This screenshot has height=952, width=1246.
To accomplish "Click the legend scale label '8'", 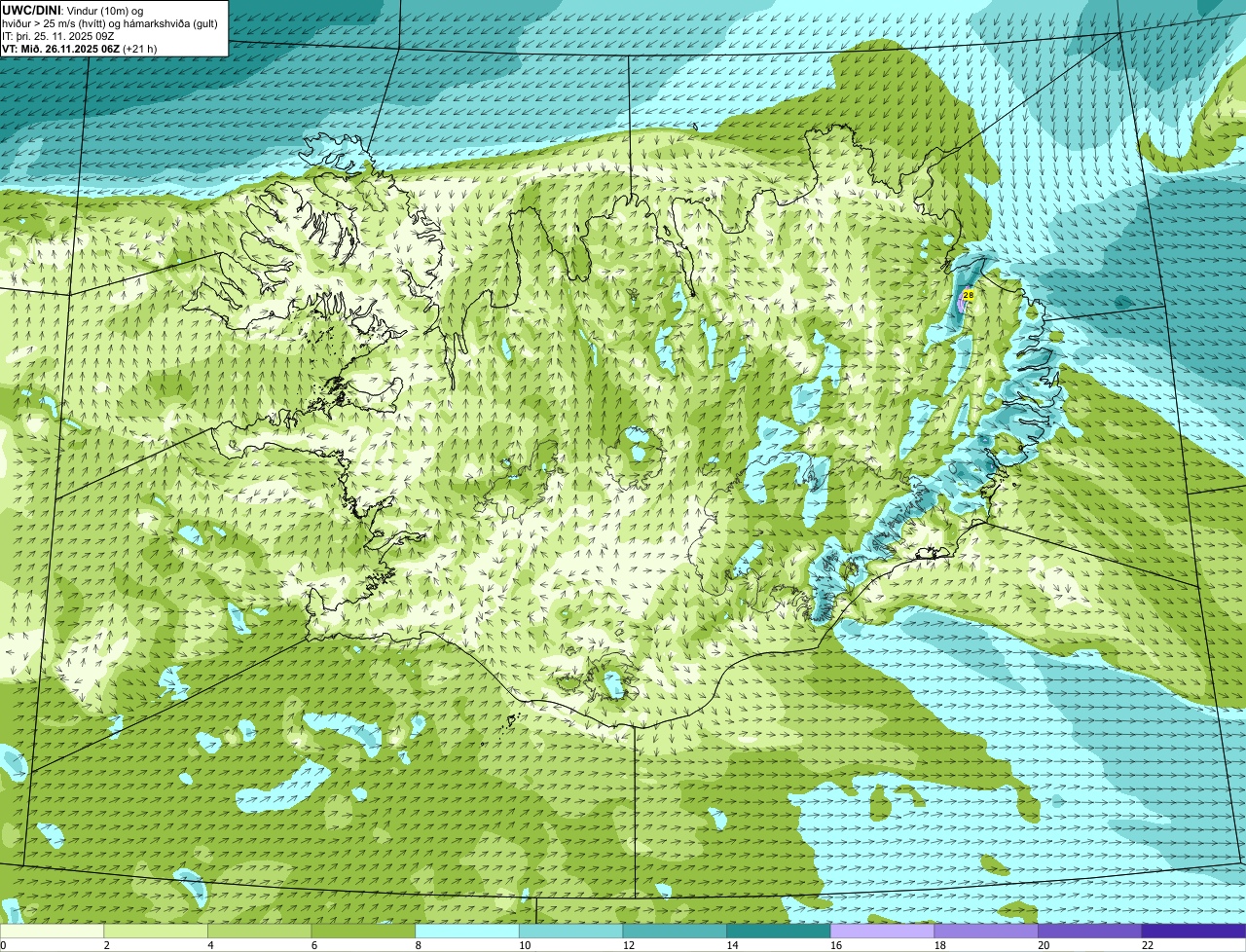I will point(418,945).
